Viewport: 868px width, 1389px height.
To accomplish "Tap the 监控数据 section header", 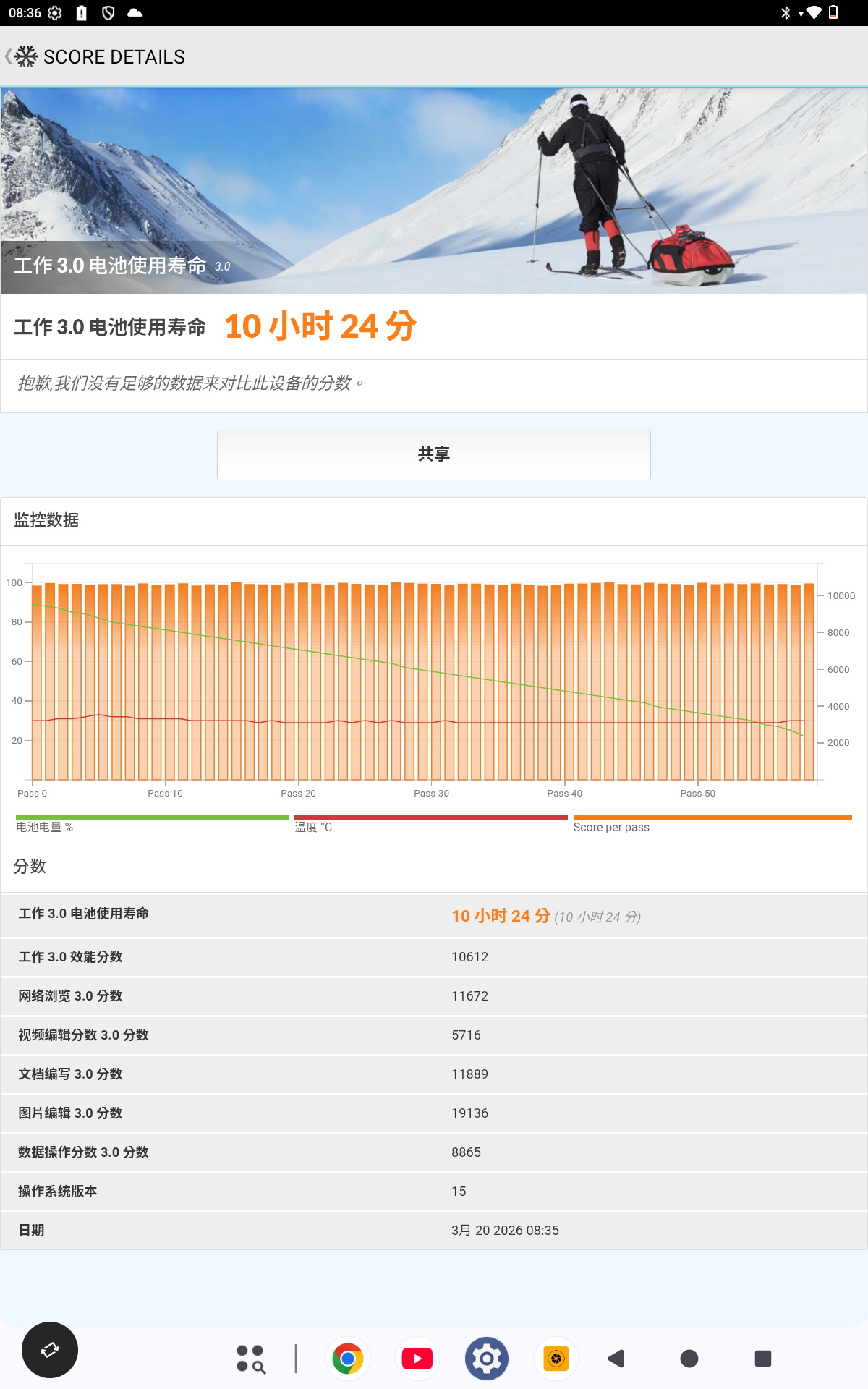I will [46, 520].
